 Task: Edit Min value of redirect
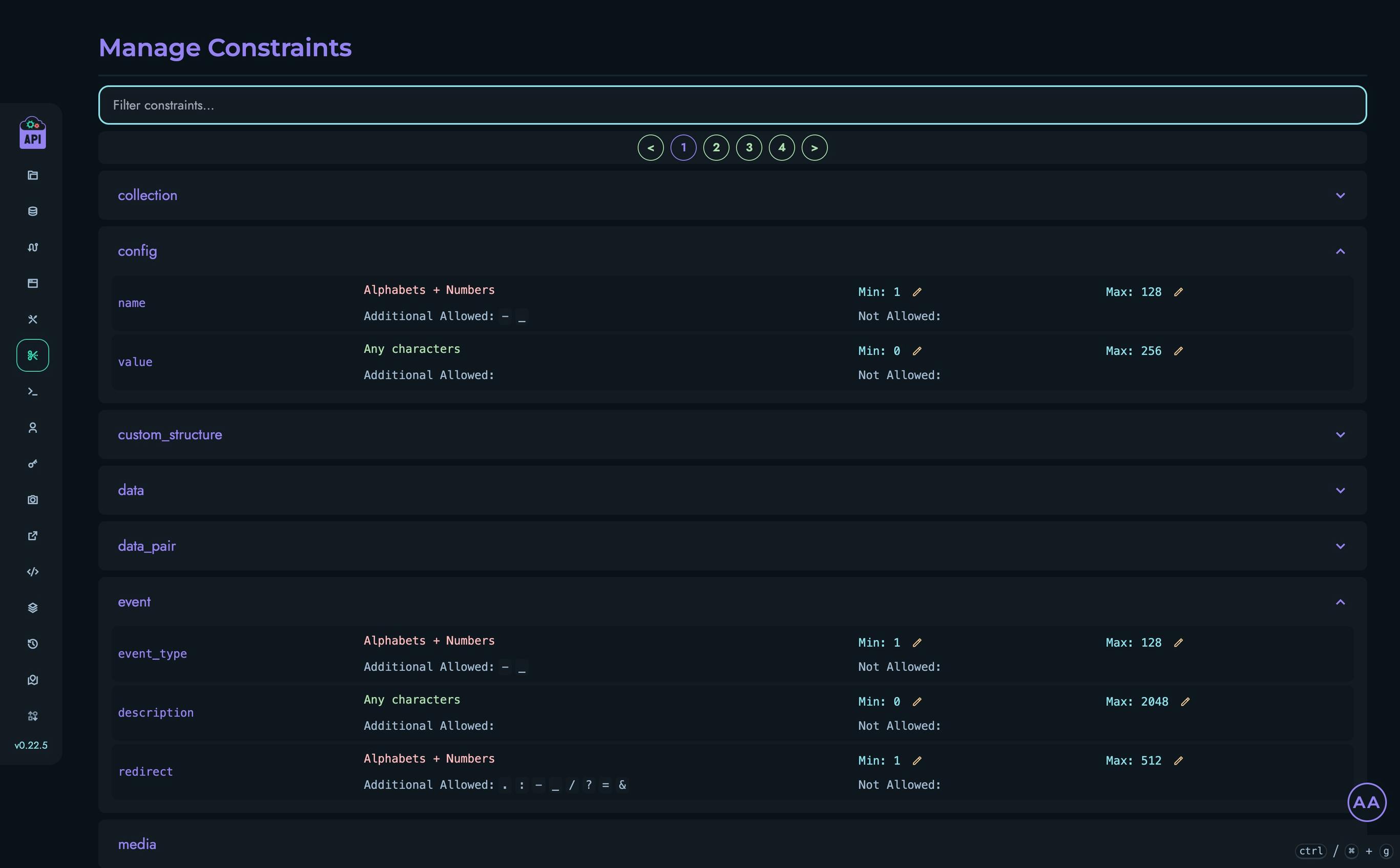917,760
